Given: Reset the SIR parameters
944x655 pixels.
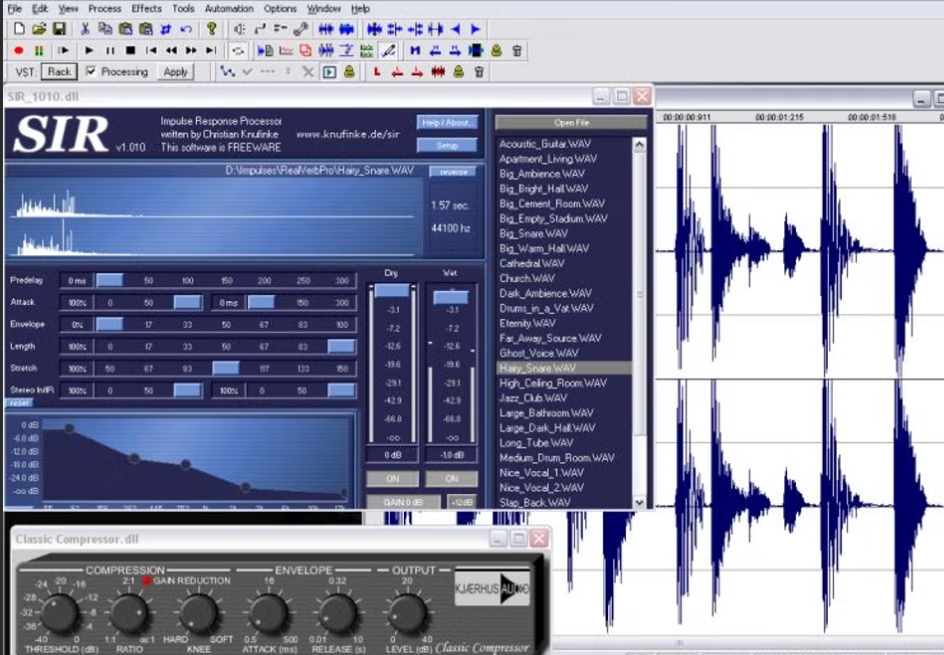Looking at the screenshot, I should 19,403.
